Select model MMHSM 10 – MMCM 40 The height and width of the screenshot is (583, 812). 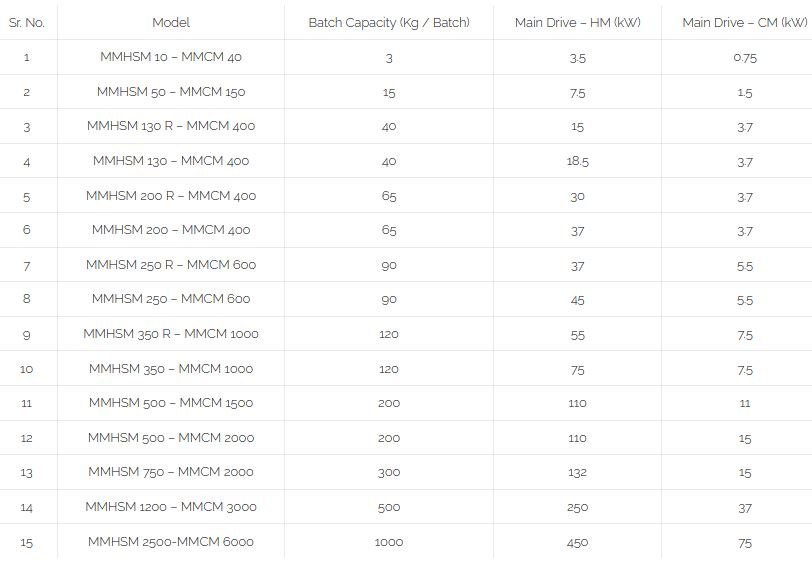pyautogui.click(x=171, y=57)
